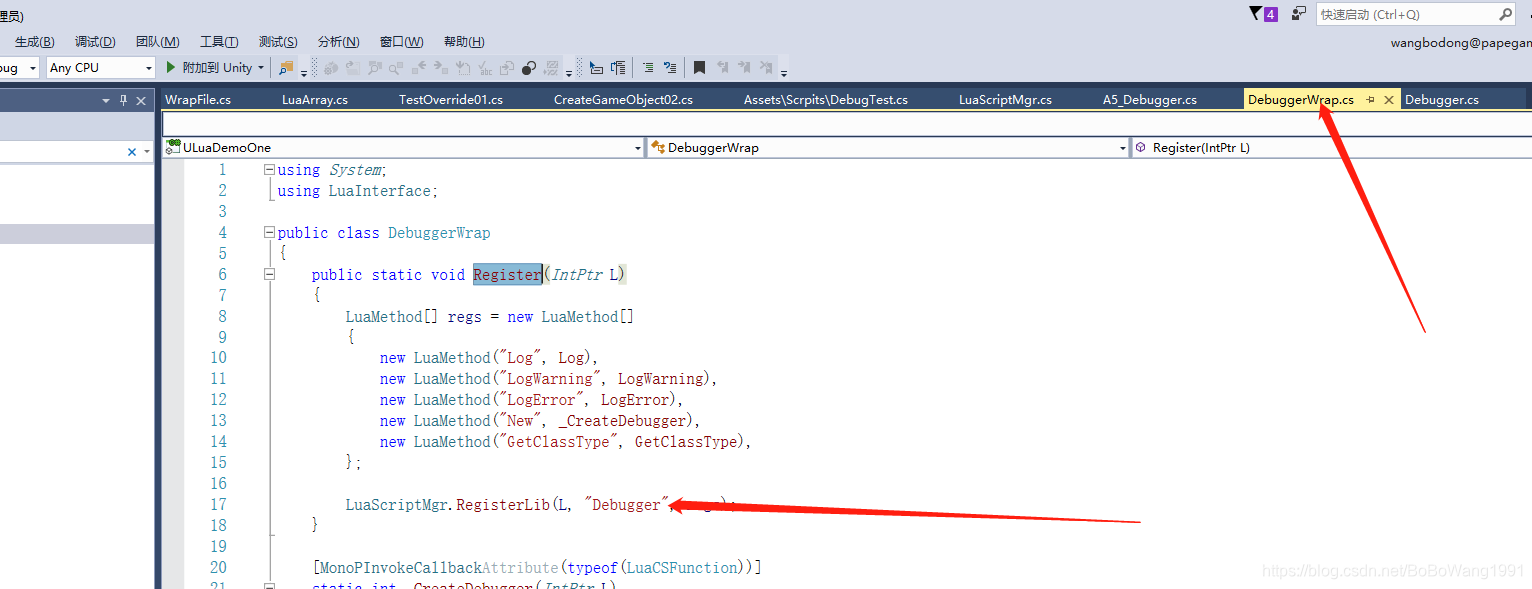This screenshot has width=1532, height=589.
Task: Collapse the DebuggerWrap class block
Action: click(x=269, y=233)
